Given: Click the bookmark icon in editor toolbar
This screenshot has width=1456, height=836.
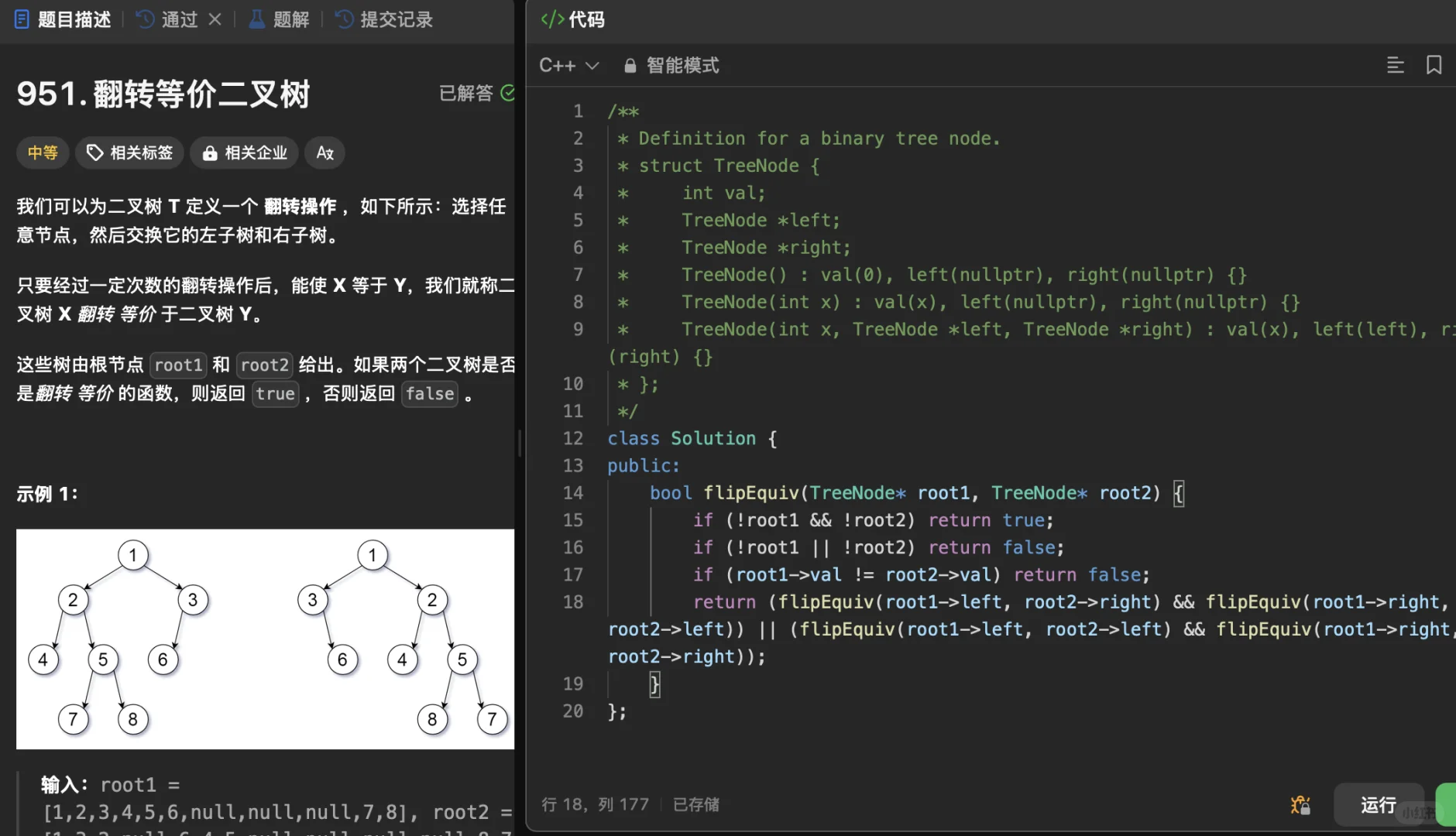Looking at the screenshot, I should (x=1434, y=65).
